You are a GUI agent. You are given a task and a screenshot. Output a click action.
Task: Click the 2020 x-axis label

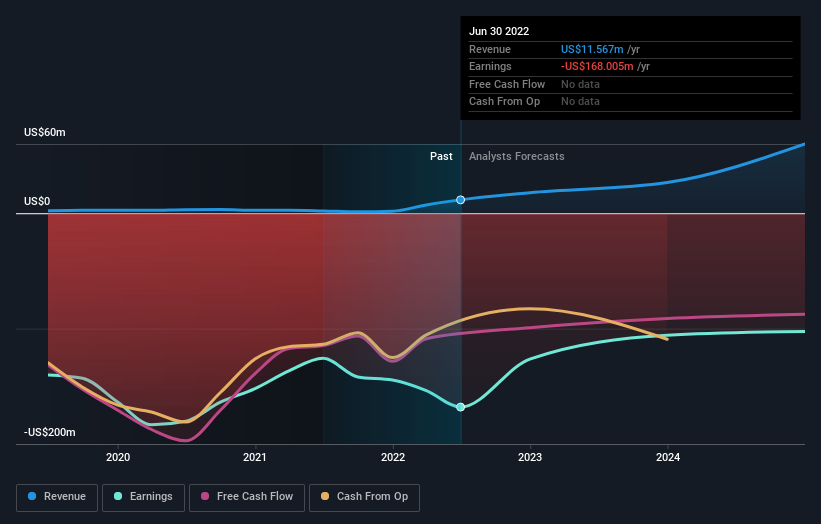coord(118,457)
